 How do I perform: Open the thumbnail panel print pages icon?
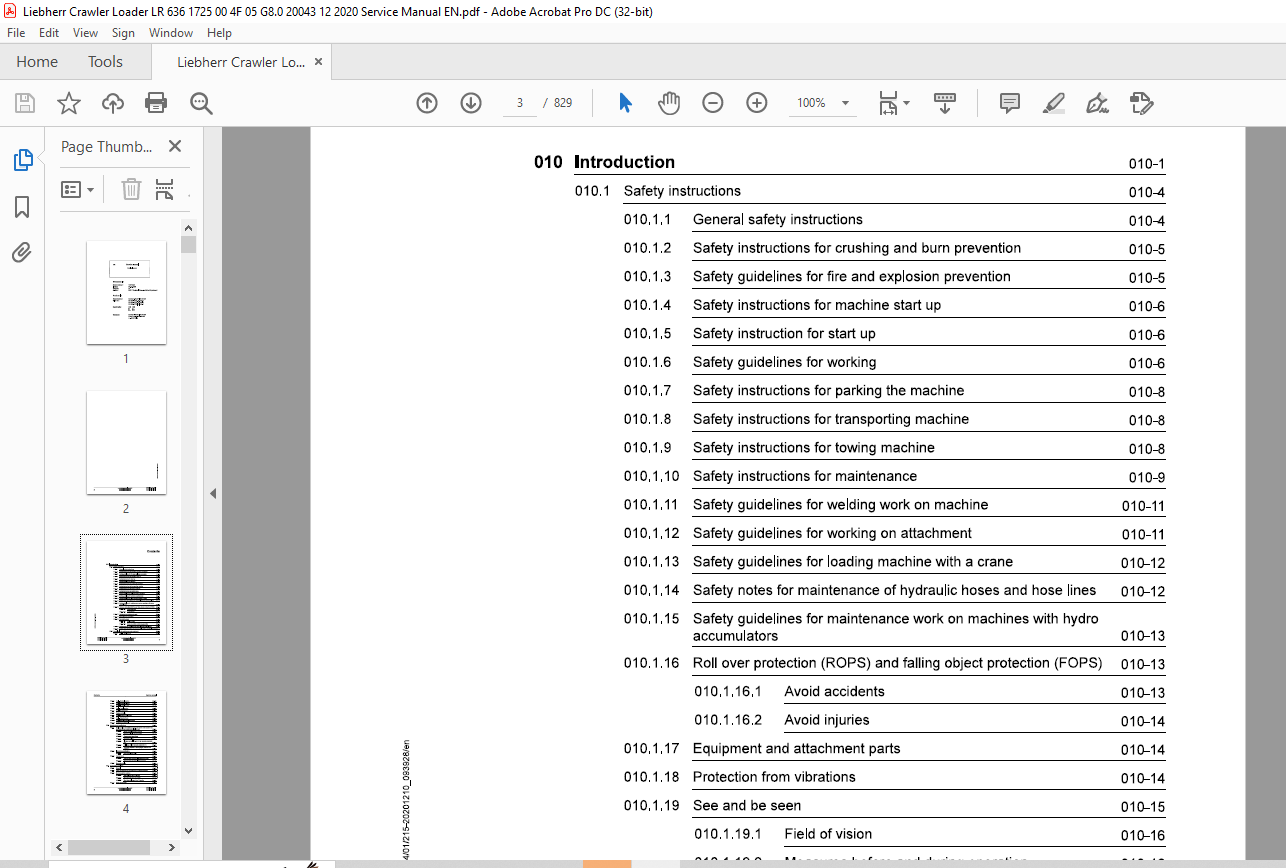(x=165, y=189)
